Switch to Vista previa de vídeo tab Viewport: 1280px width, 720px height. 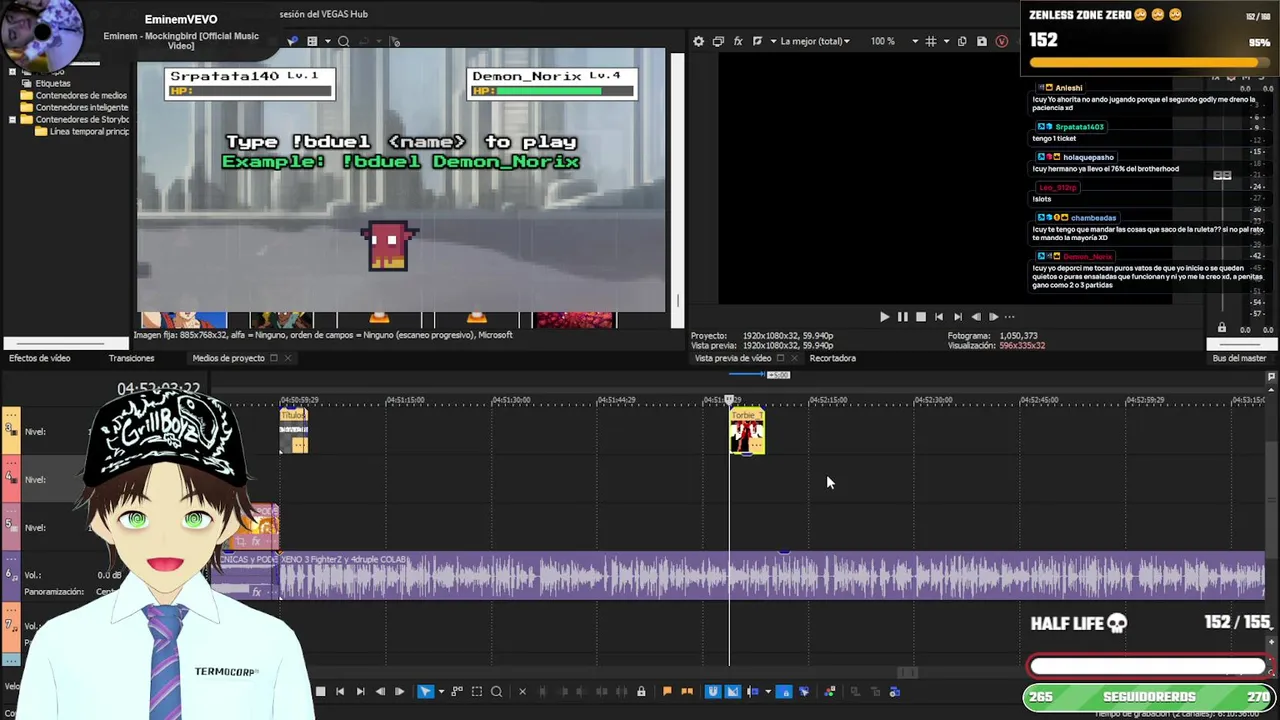pyautogui.click(x=733, y=358)
